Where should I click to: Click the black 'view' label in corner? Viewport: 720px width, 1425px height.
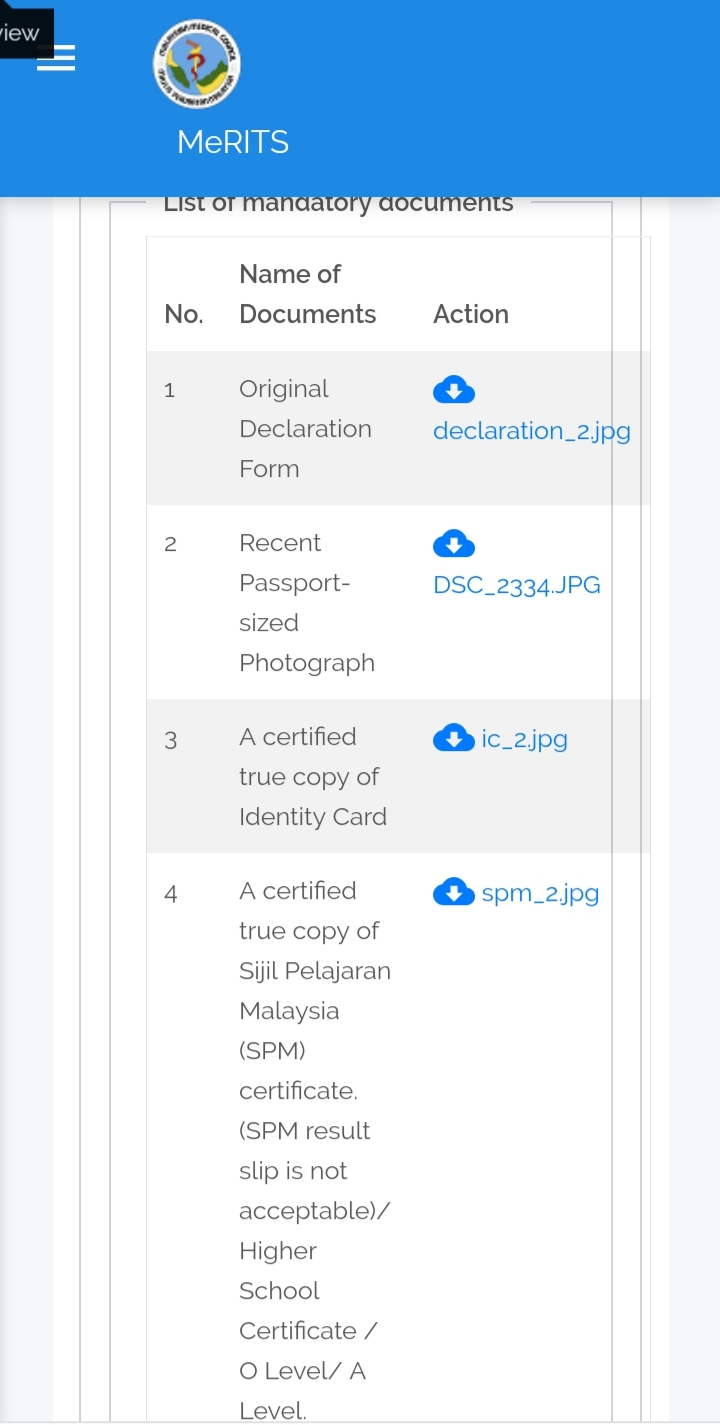coord(21,33)
